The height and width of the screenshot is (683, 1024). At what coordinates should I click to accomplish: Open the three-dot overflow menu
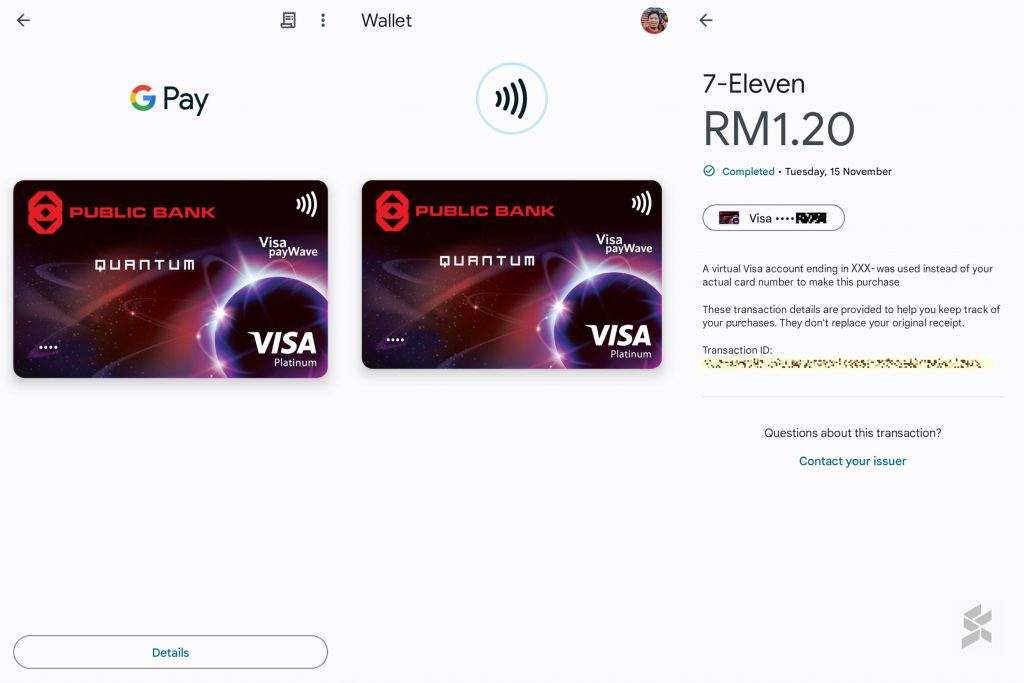pos(323,20)
